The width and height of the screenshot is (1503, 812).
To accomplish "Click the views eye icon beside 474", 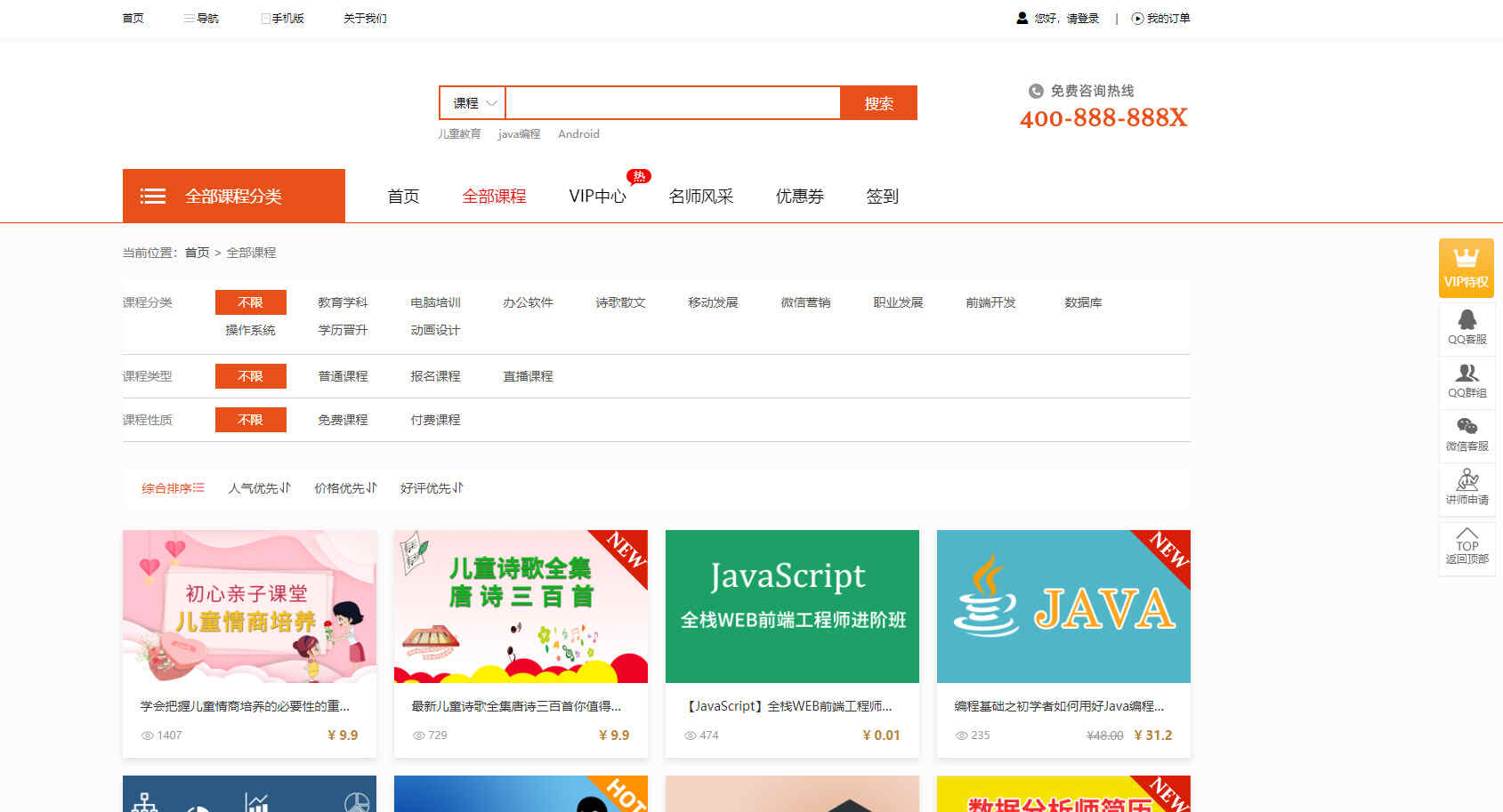I will click(x=691, y=736).
